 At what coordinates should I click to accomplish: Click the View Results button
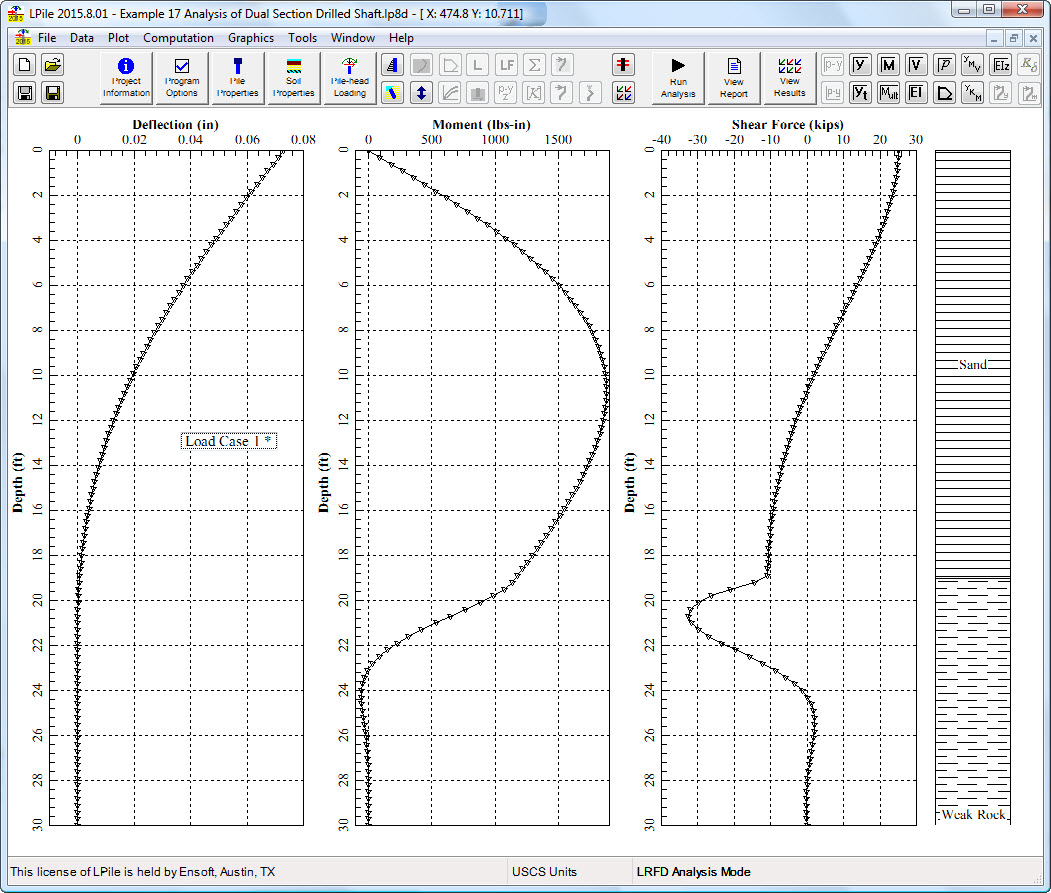790,78
